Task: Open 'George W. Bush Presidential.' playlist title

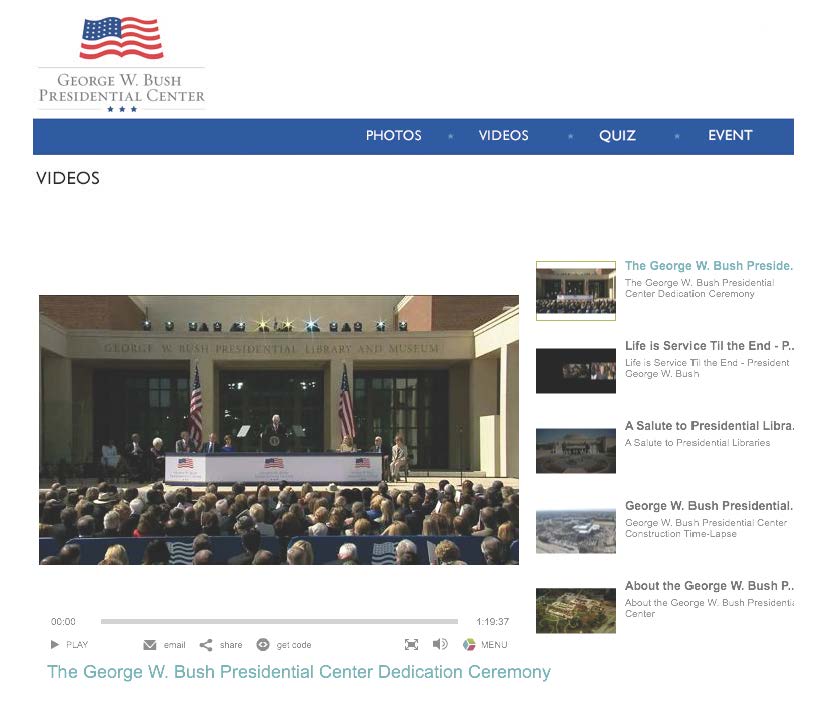Action: (709, 506)
